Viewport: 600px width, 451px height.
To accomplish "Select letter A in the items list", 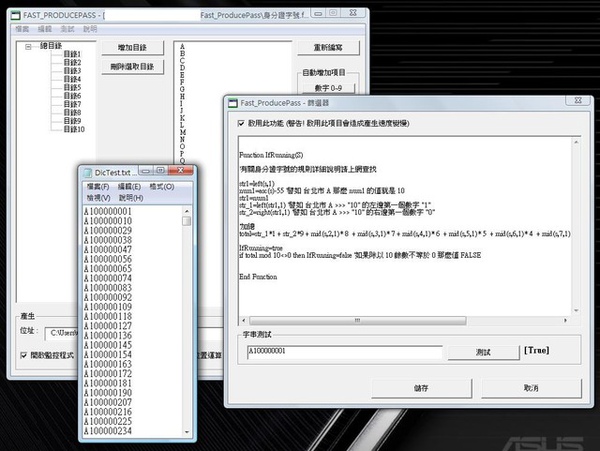I will coord(182,46).
